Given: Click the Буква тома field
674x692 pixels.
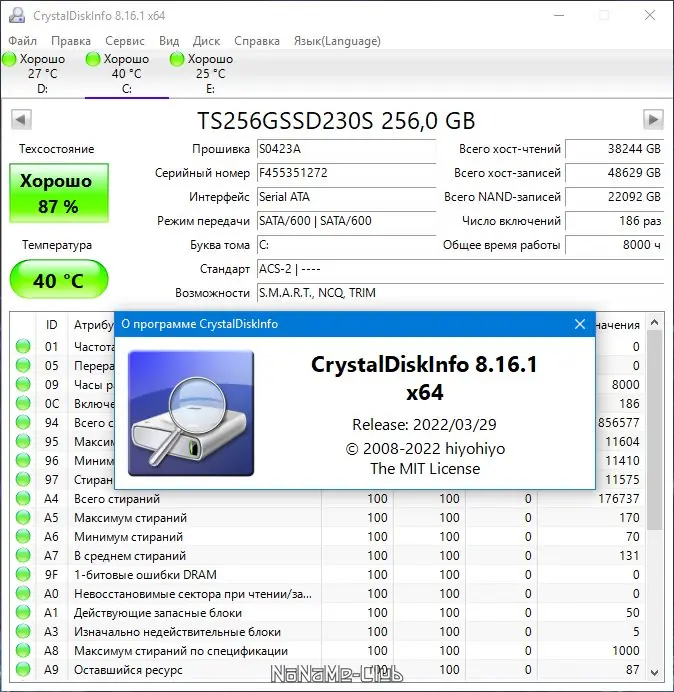Looking at the screenshot, I should [x=346, y=245].
